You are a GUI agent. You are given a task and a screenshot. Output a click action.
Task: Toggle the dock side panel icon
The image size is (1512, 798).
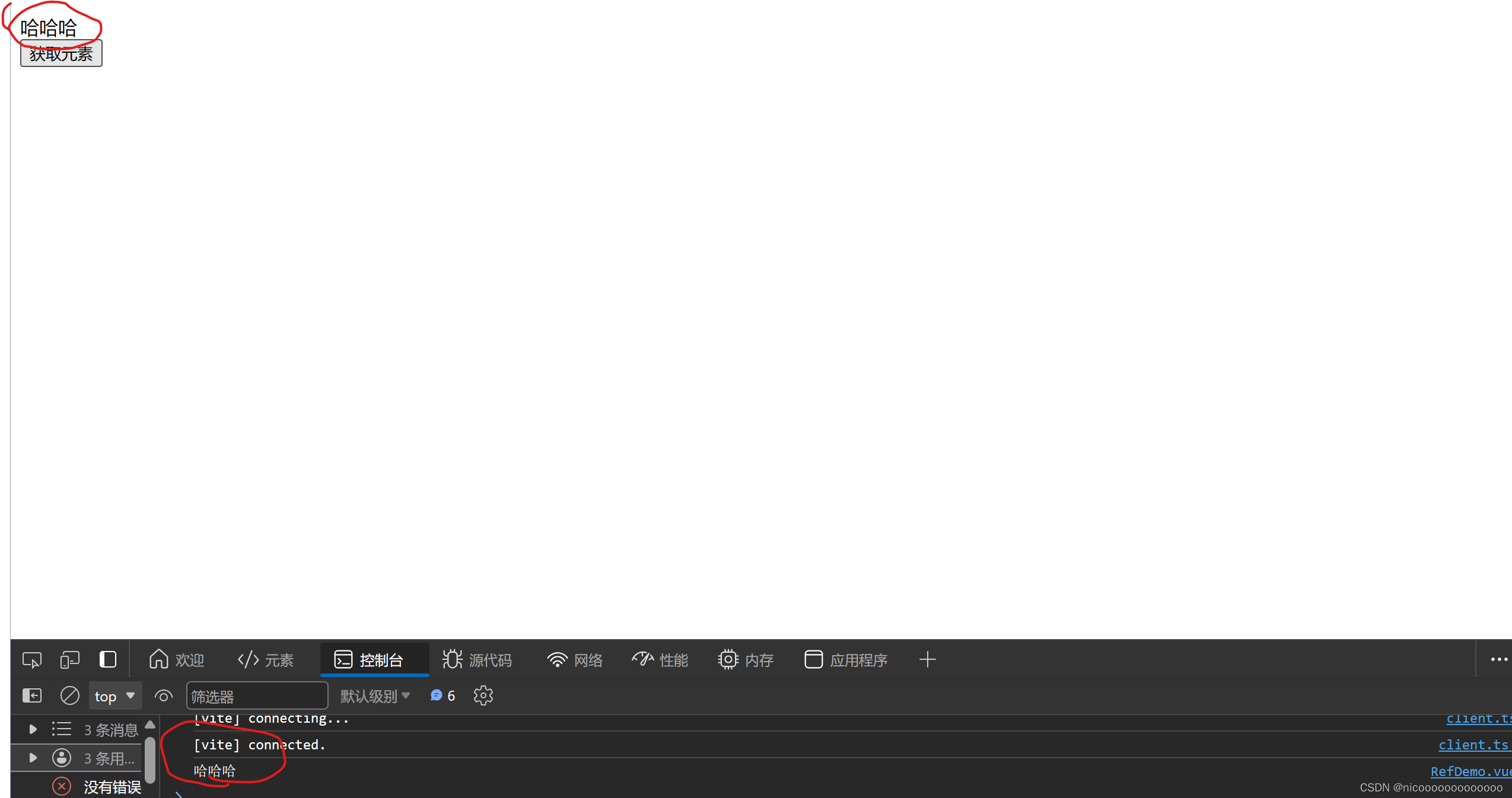(x=108, y=659)
